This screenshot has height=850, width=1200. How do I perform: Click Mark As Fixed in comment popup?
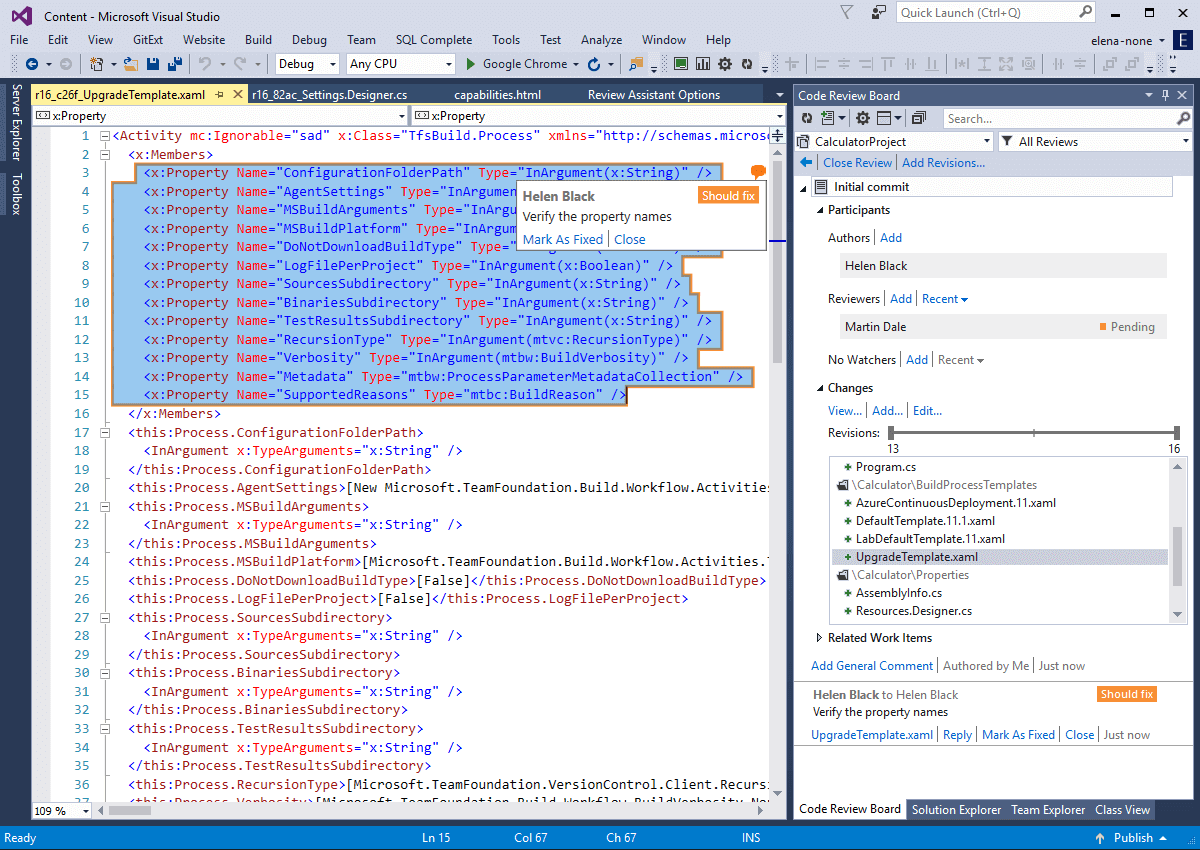[x=562, y=239]
